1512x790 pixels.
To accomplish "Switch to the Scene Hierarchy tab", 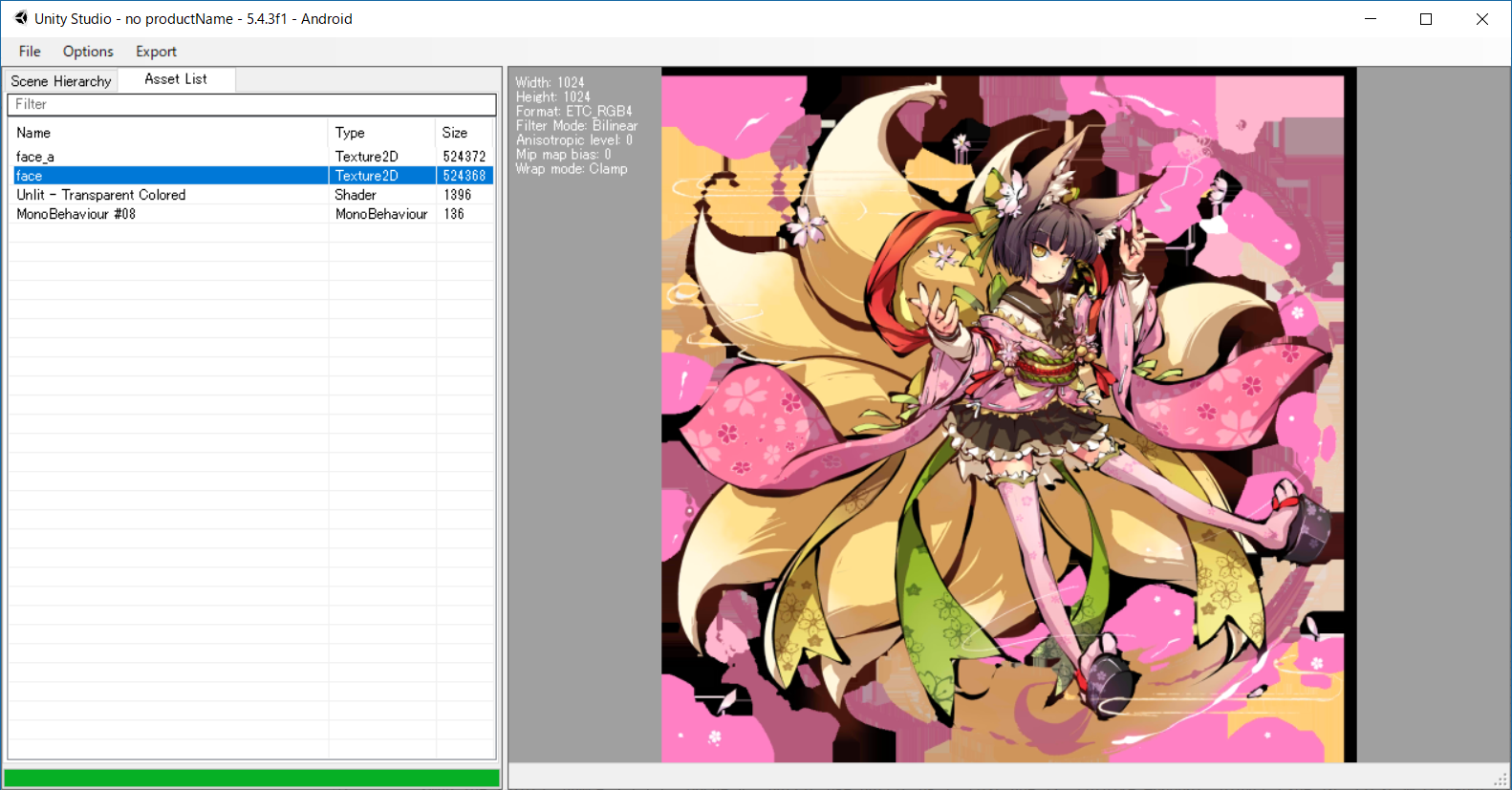I will 61,81.
